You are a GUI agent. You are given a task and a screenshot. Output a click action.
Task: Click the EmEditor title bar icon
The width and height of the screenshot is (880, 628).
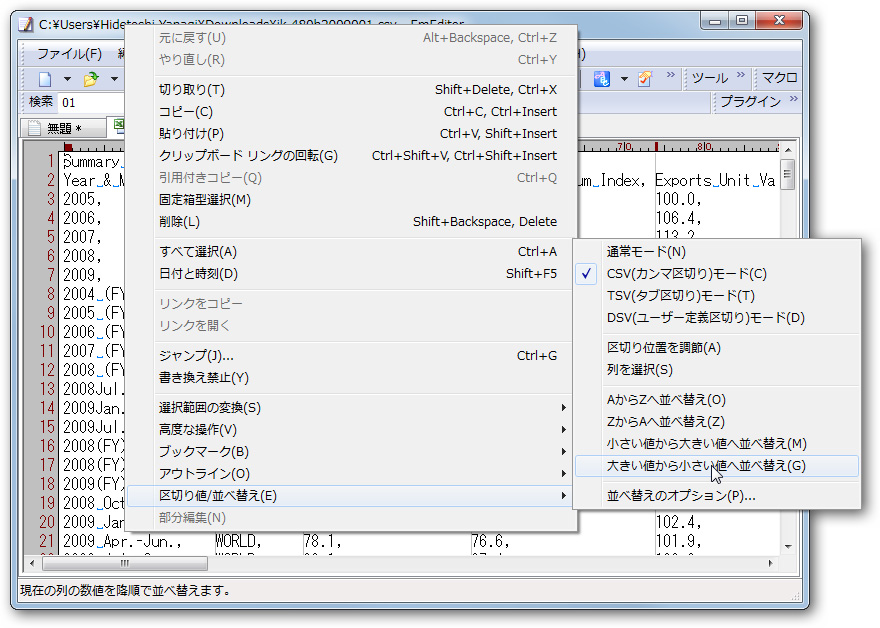pos(25,24)
